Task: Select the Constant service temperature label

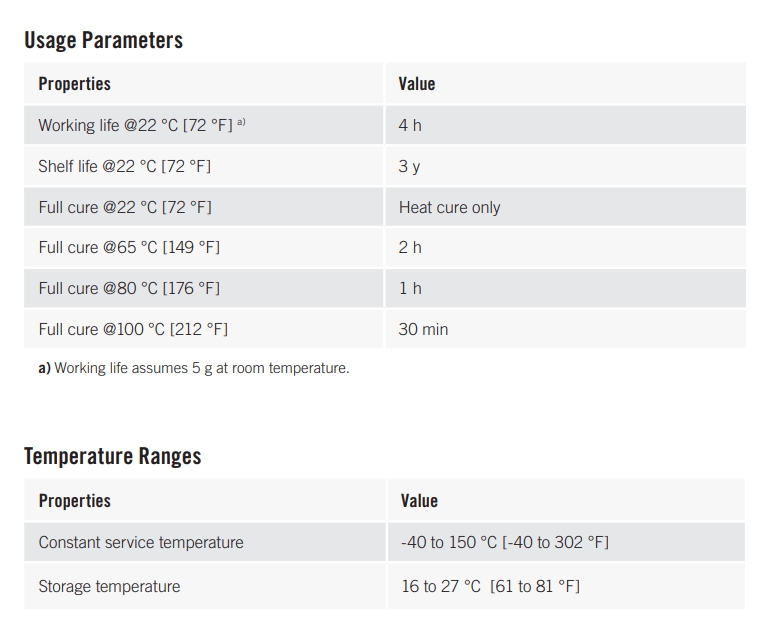Action: pos(141,542)
